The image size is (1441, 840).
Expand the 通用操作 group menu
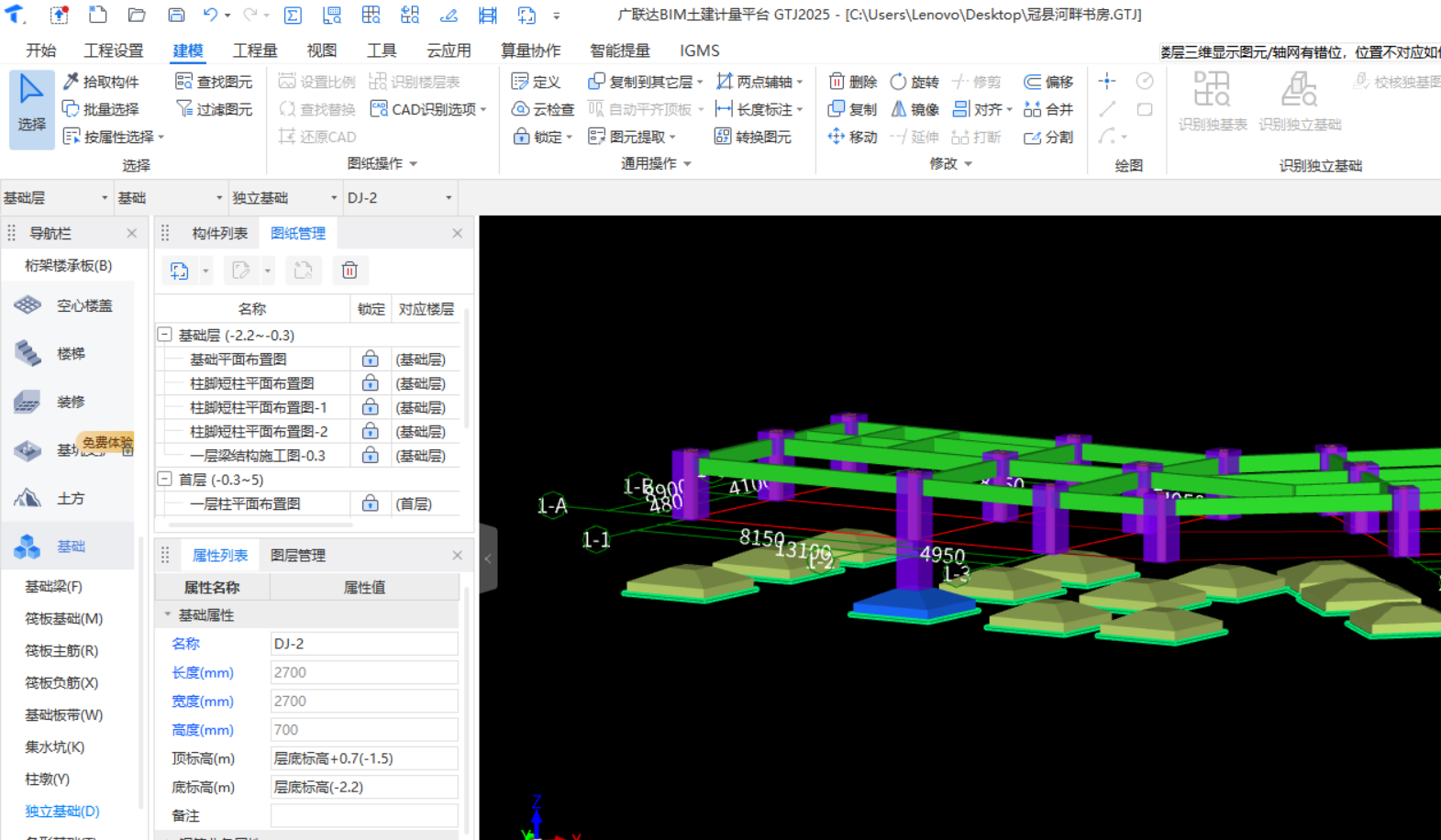656,163
